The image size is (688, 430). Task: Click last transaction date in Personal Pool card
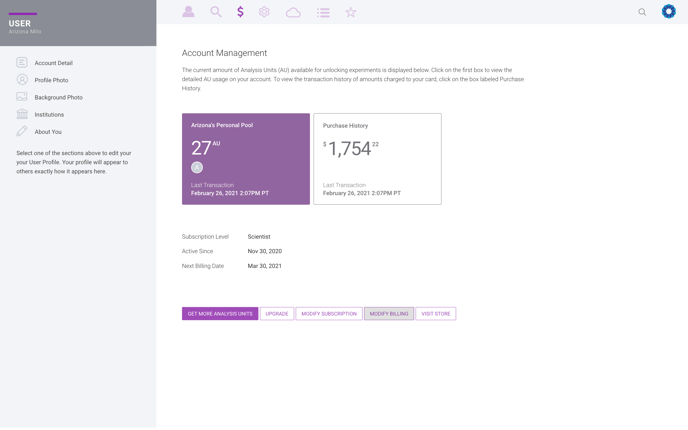(x=229, y=193)
